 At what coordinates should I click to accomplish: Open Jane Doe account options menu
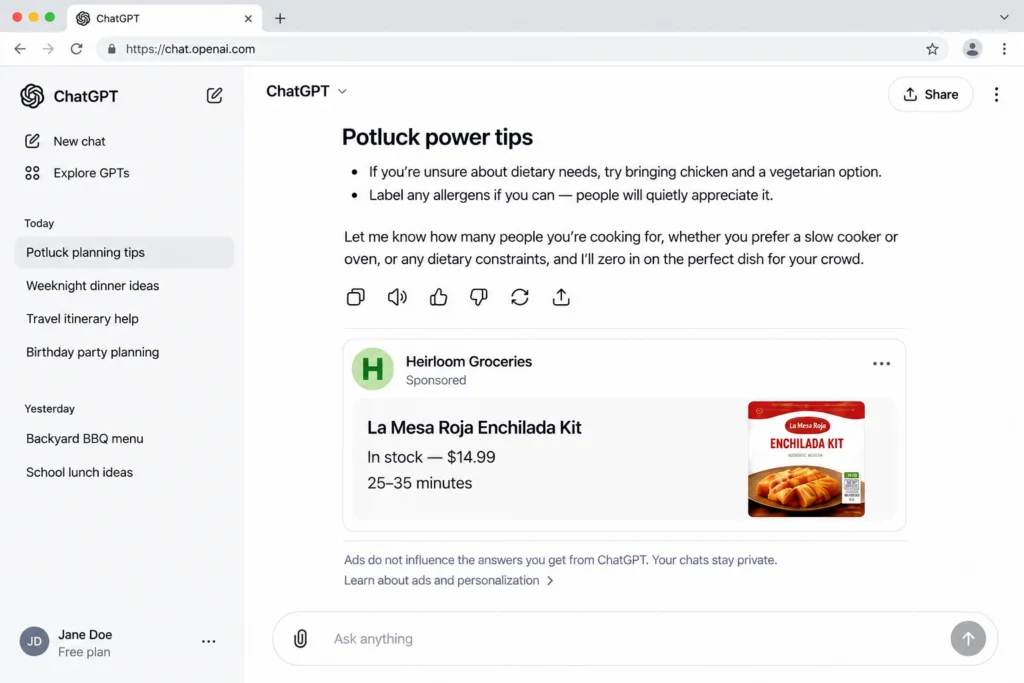pyautogui.click(x=208, y=641)
